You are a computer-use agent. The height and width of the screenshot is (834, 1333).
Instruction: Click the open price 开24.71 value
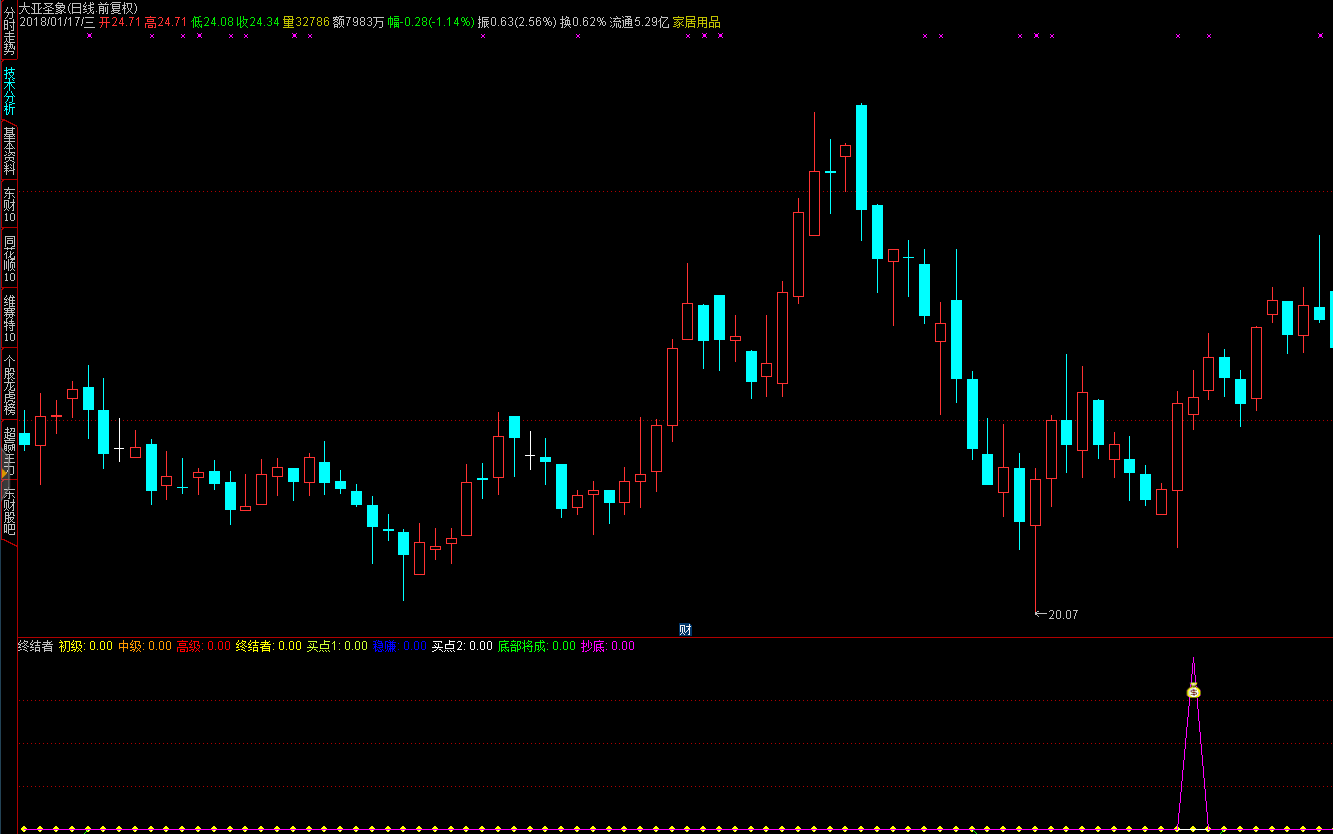(x=120, y=21)
